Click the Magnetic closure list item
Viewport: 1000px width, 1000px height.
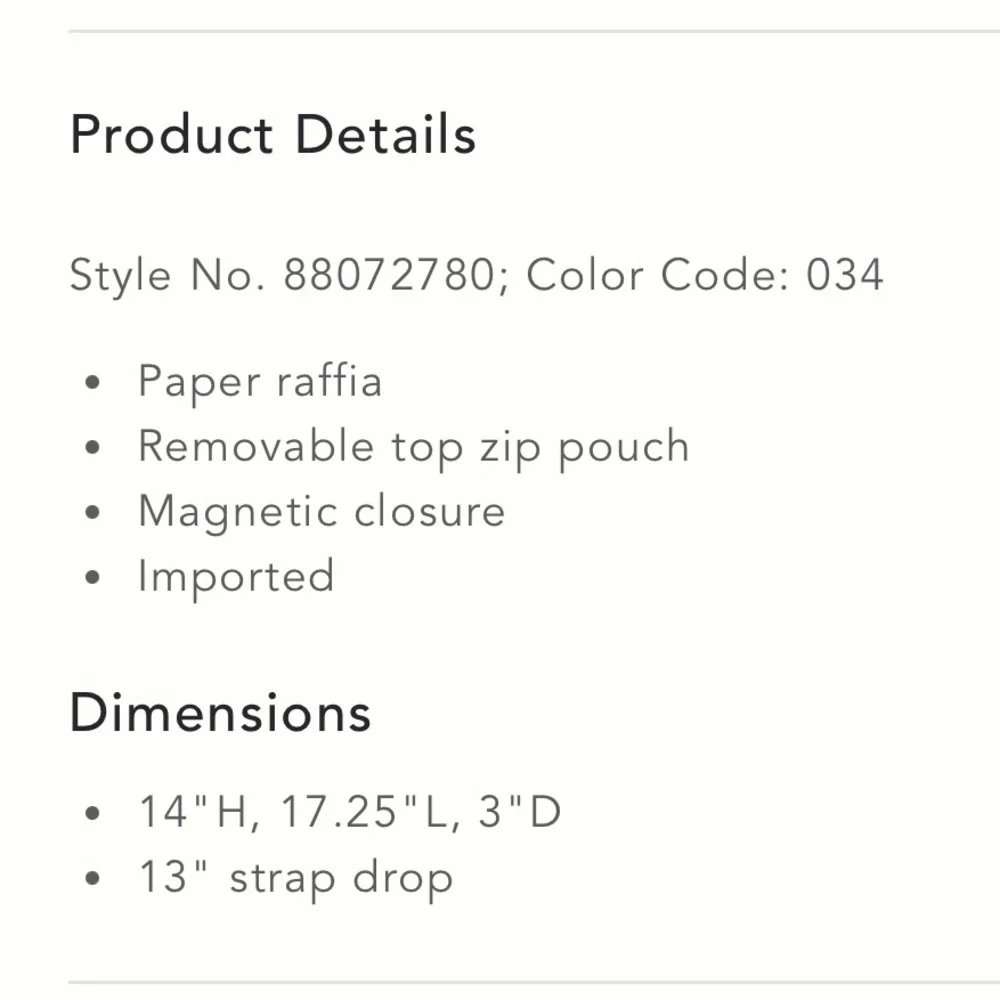pos(322,511)
